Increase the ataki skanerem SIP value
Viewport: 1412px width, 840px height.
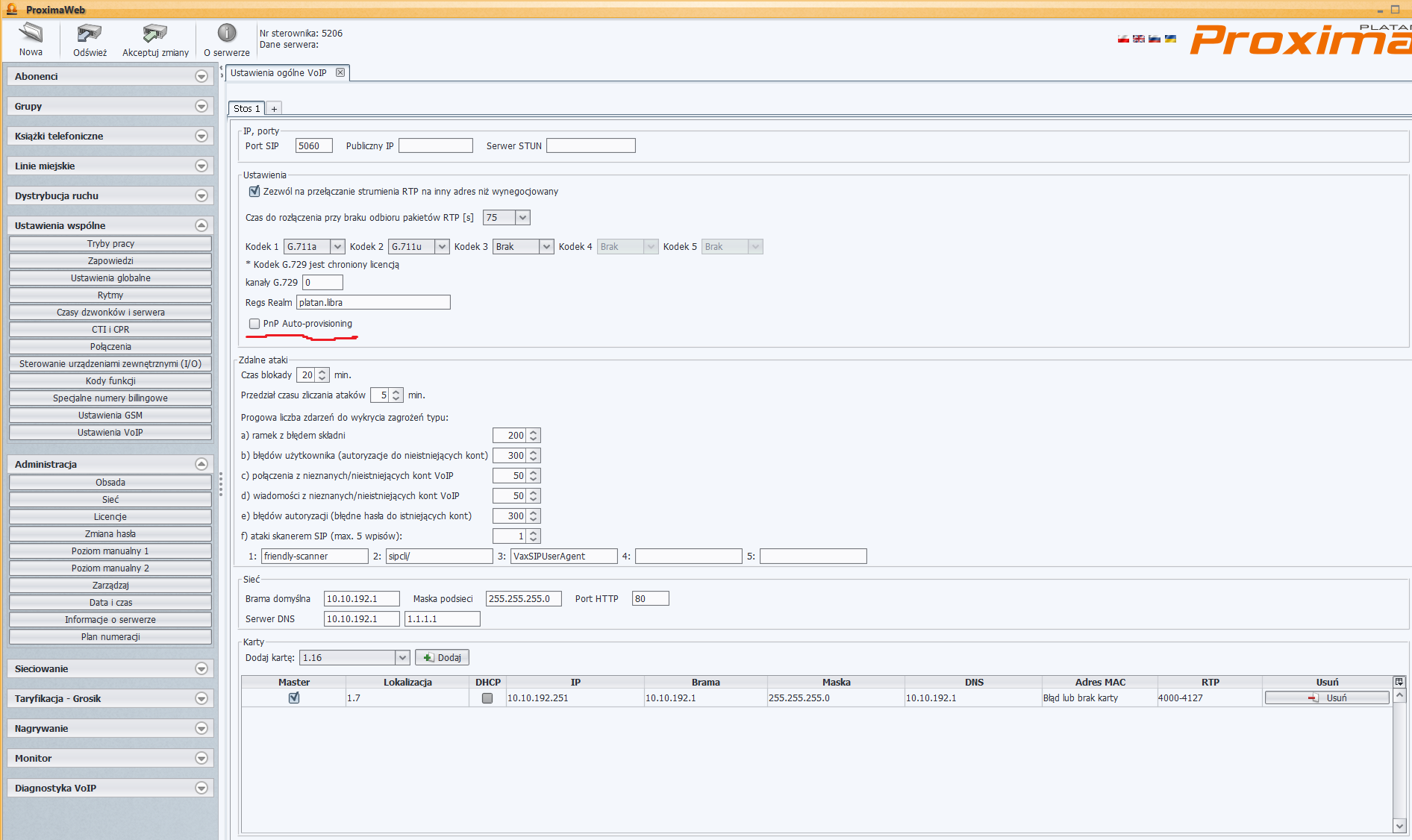[534, 533]
